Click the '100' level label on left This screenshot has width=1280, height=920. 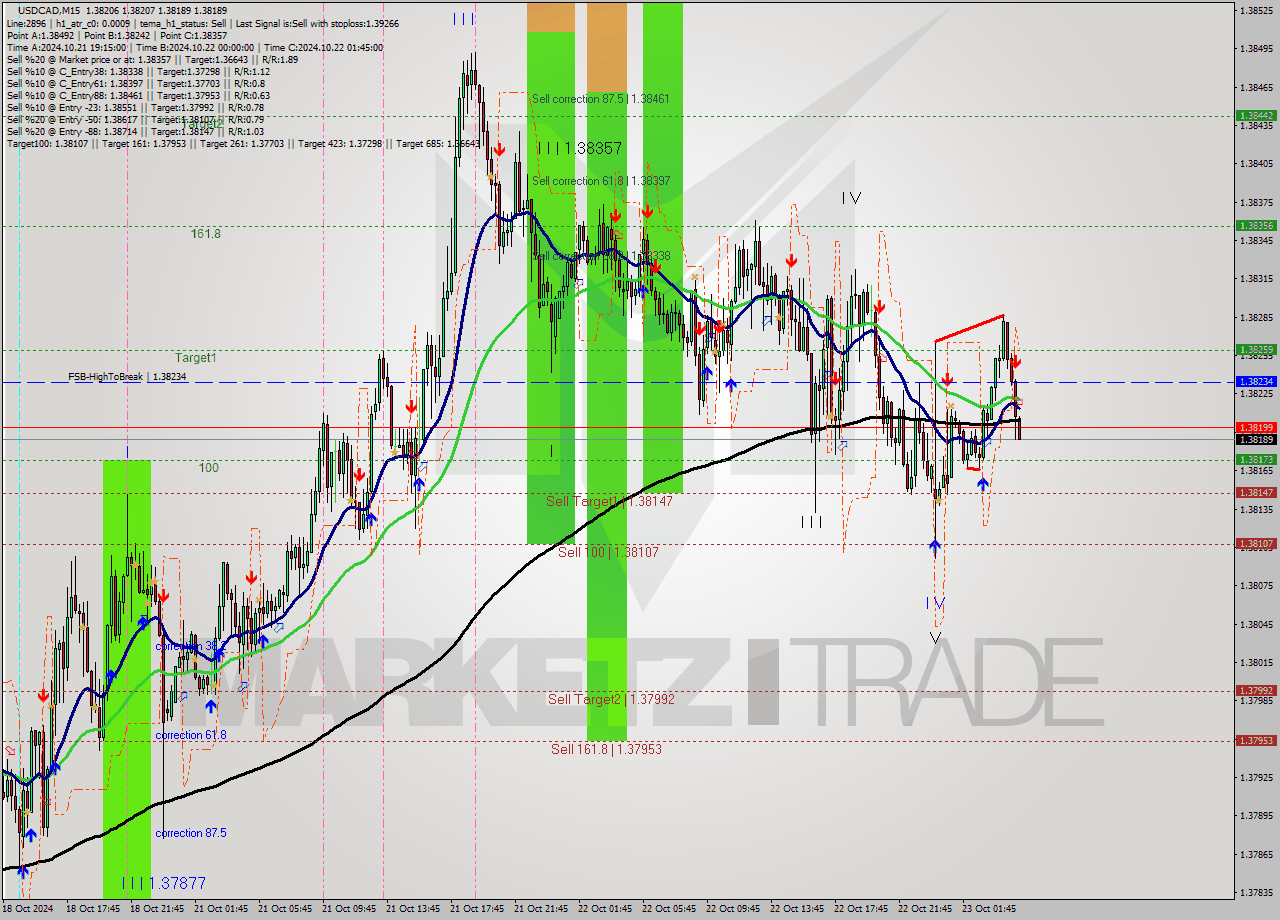tap(208, 468)
